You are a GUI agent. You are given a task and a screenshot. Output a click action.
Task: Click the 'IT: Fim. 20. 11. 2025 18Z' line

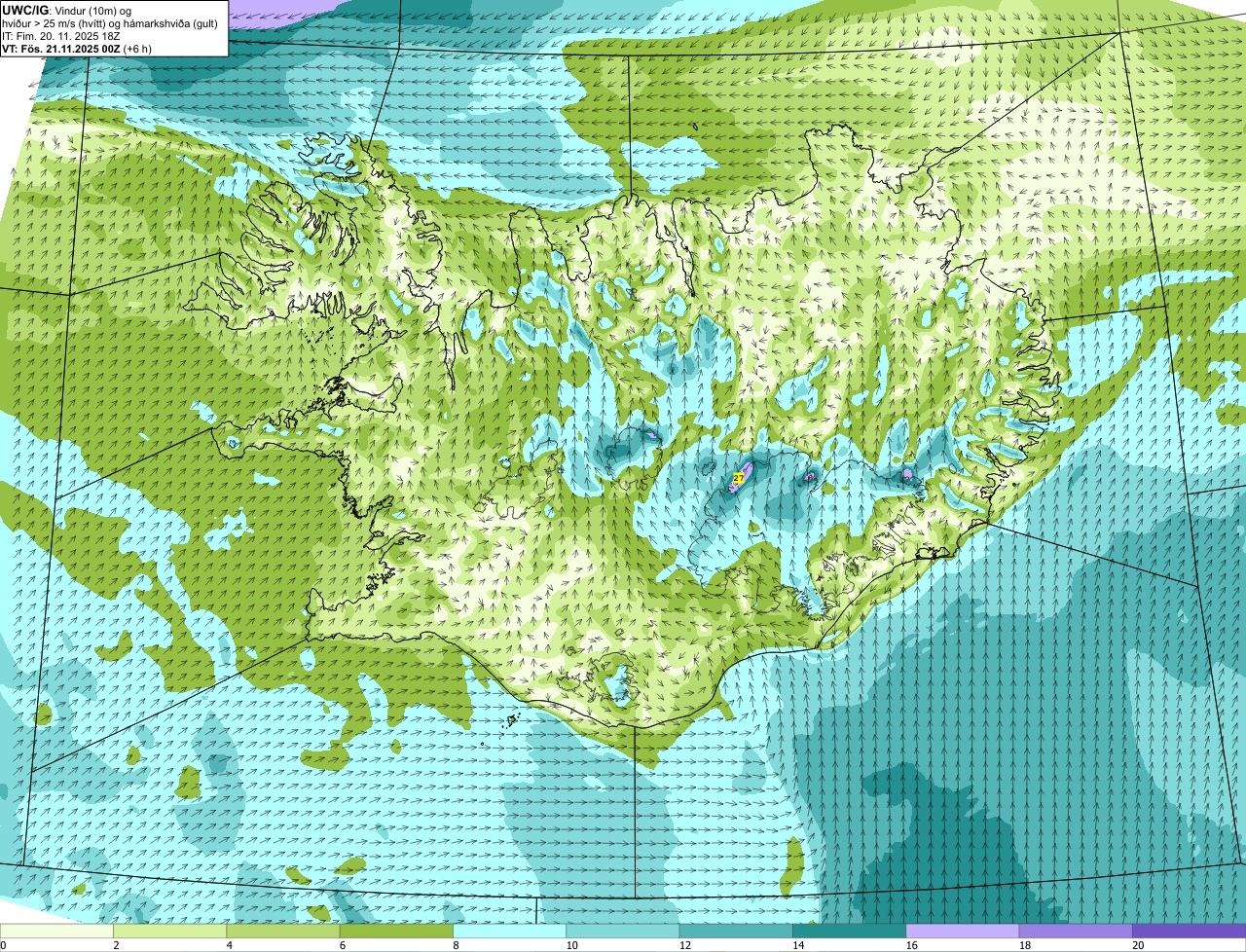pyautogui.click(x=61, y=36)
